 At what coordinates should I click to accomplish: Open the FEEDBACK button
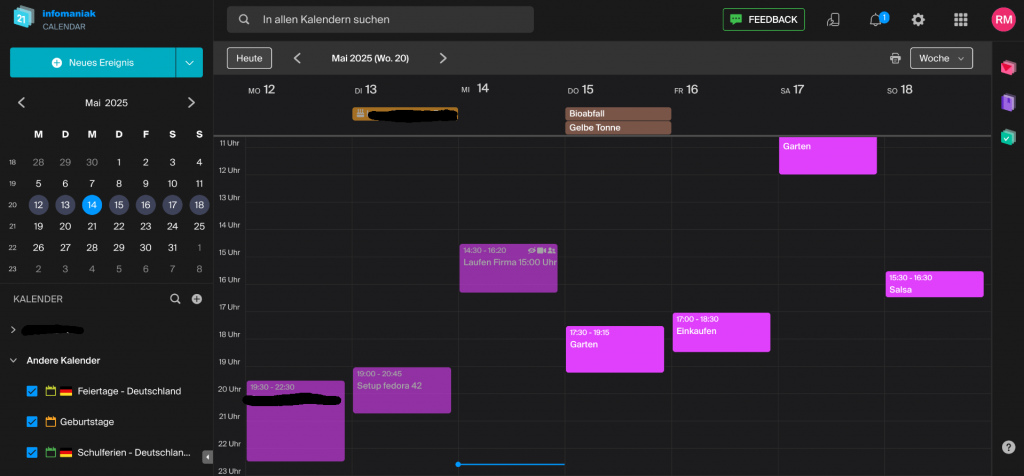coord(763,20)
